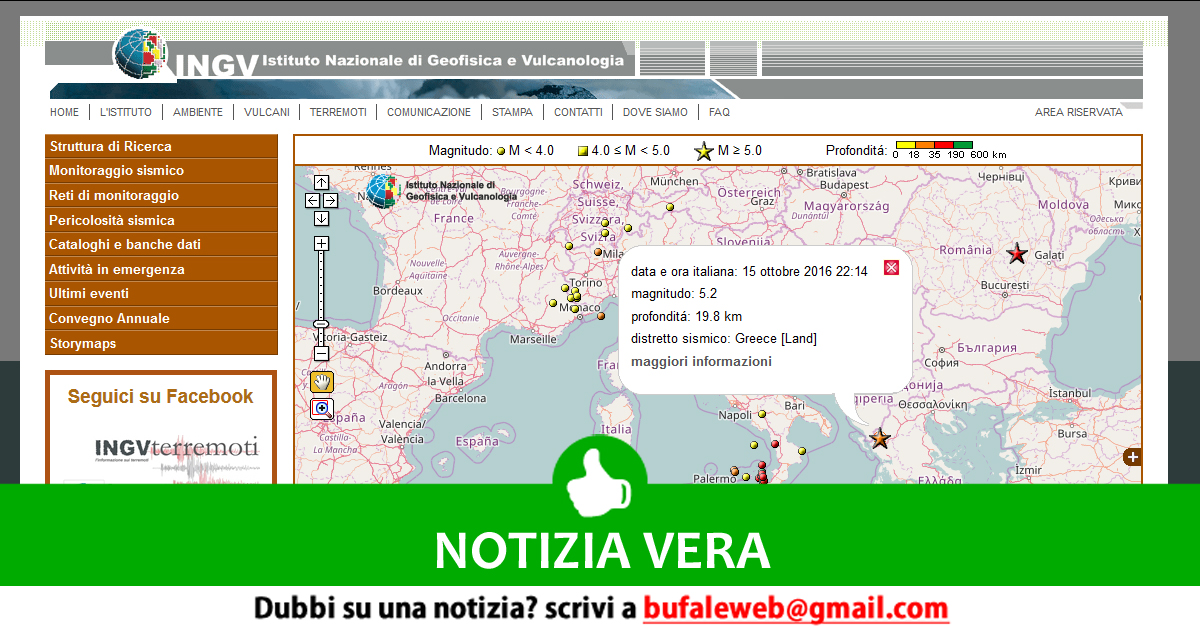The image size is (1200, 630).
Task: Open the maggiori informazioni link
Action: tap(701, 361)
